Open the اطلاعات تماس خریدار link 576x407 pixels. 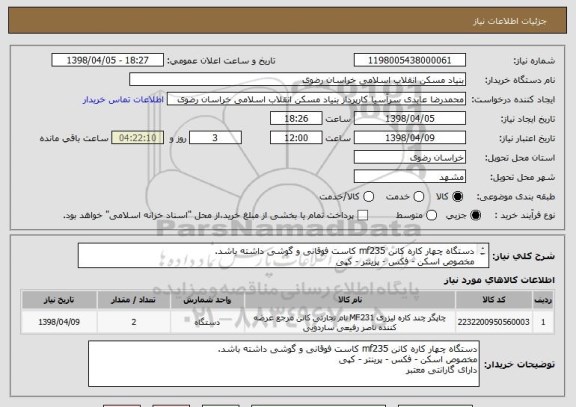point(123,100)
